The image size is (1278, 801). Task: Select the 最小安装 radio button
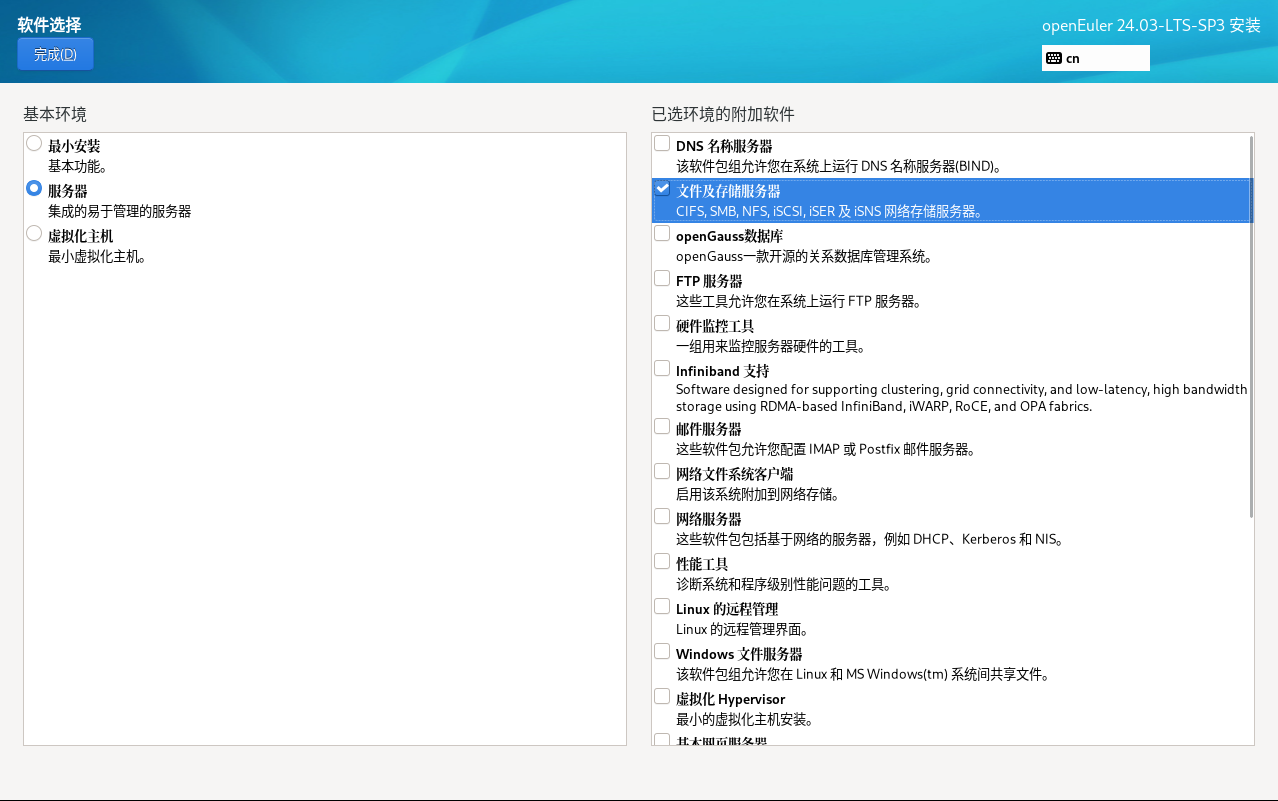click(x=34, y=144)
